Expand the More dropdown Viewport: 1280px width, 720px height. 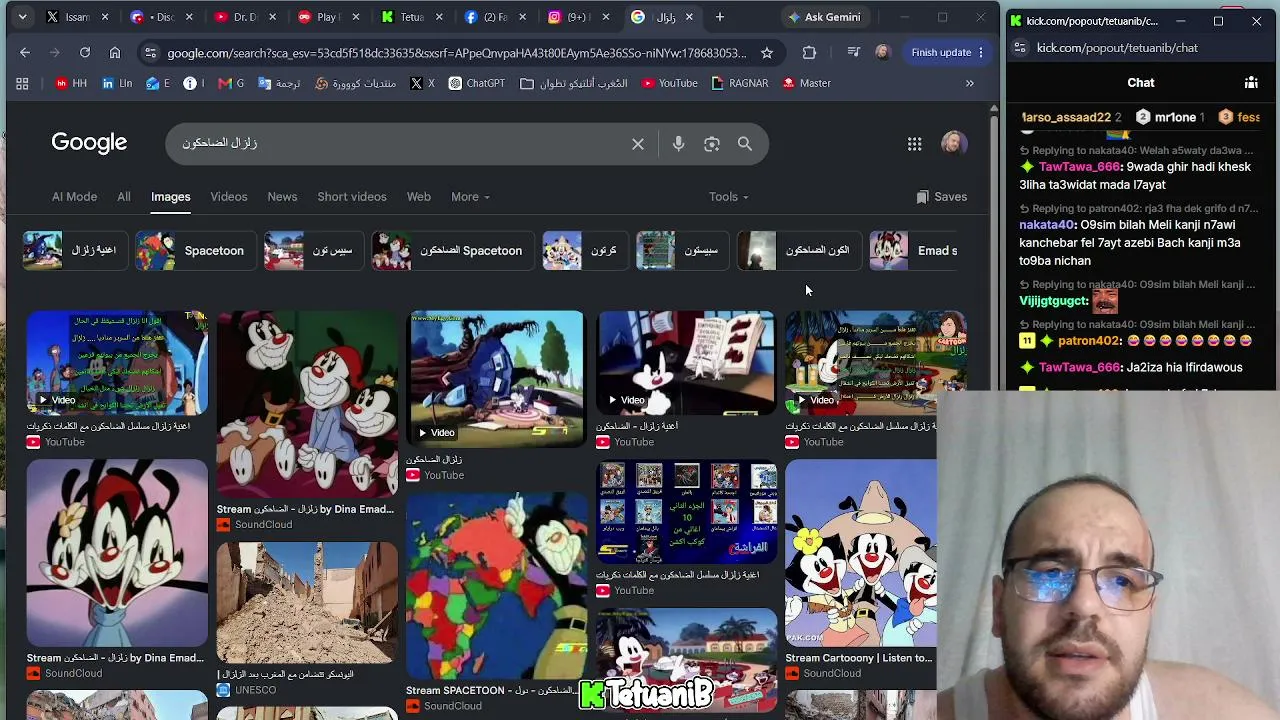click(470, 196)
